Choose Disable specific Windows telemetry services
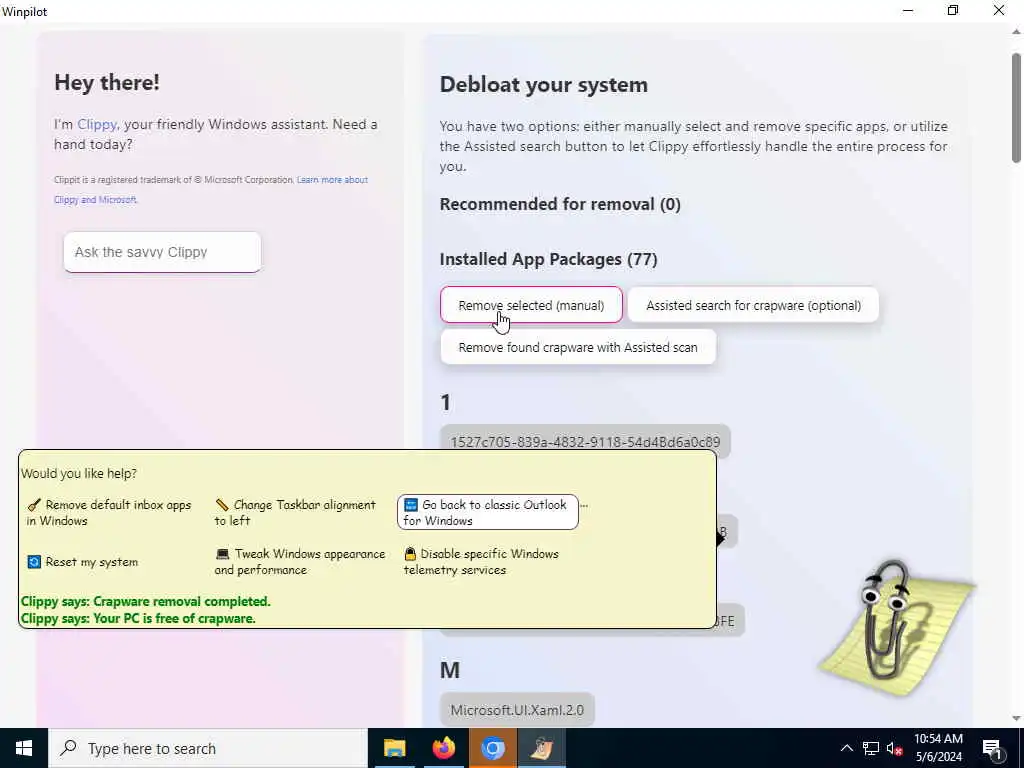1024x768 pixels. coord(482,562)
